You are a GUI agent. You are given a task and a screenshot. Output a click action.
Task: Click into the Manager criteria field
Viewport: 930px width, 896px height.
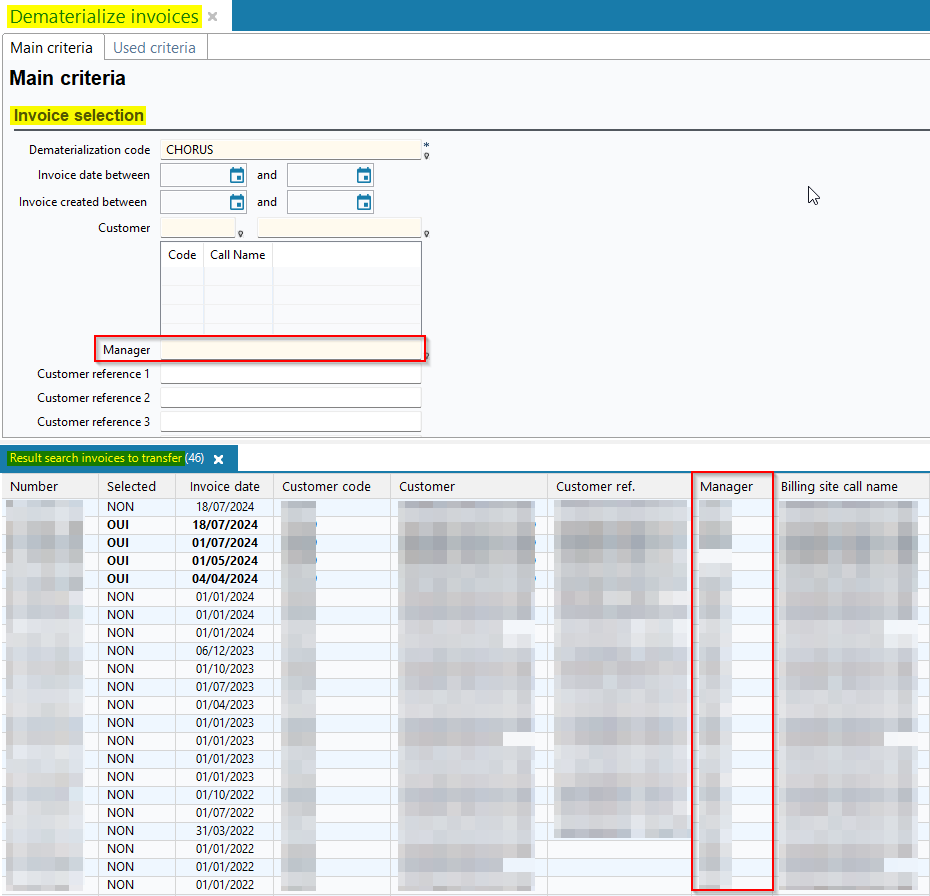(x=290, y=350)
